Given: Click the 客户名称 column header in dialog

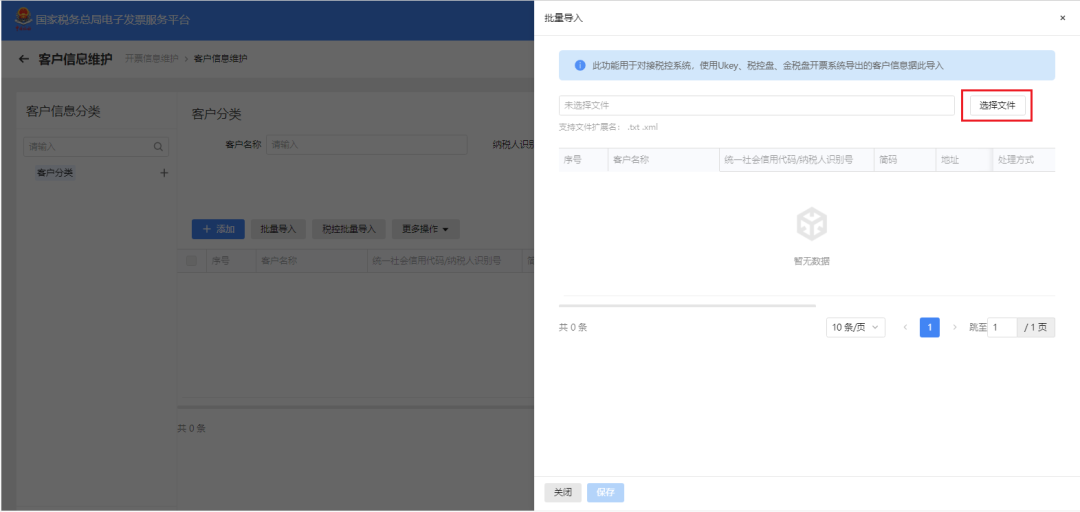Looking at the screenshot, I should pos(663,160).
